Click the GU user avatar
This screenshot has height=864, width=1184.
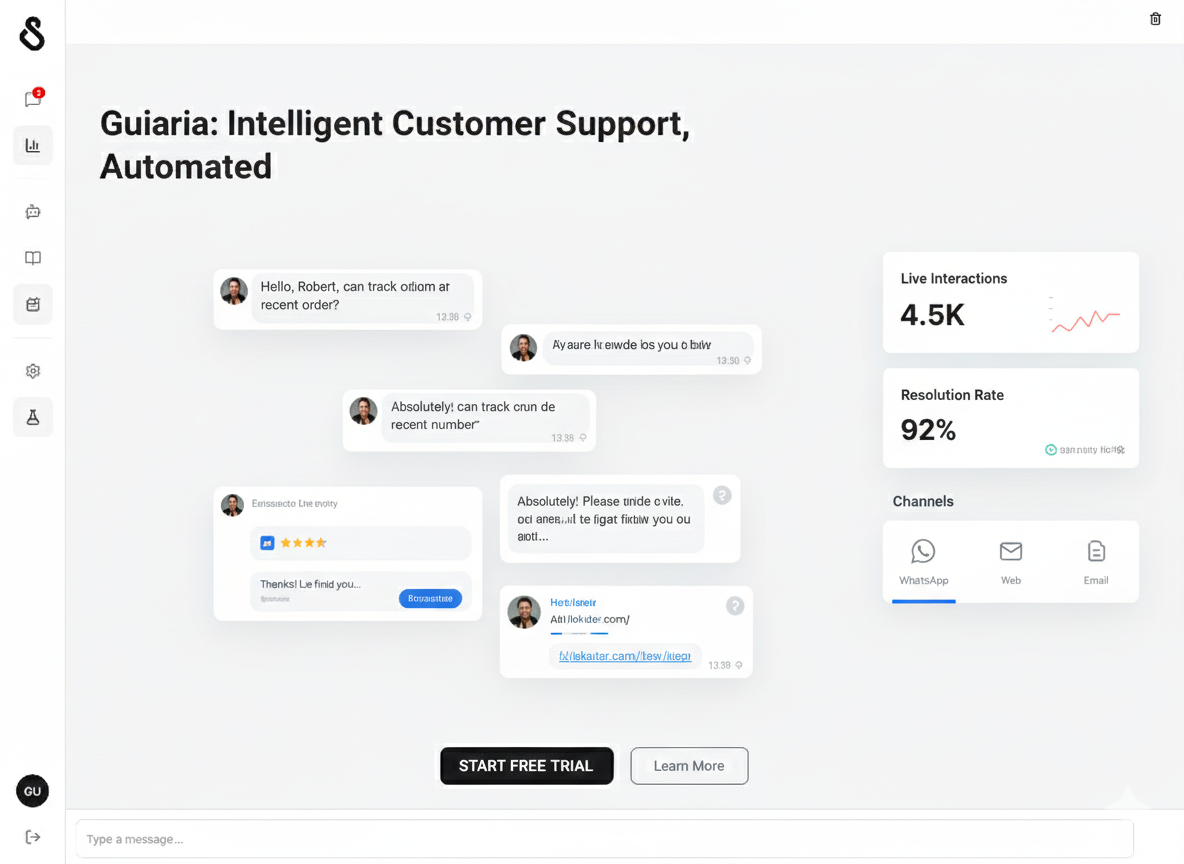pyautogui.click(x=33, y=791)
